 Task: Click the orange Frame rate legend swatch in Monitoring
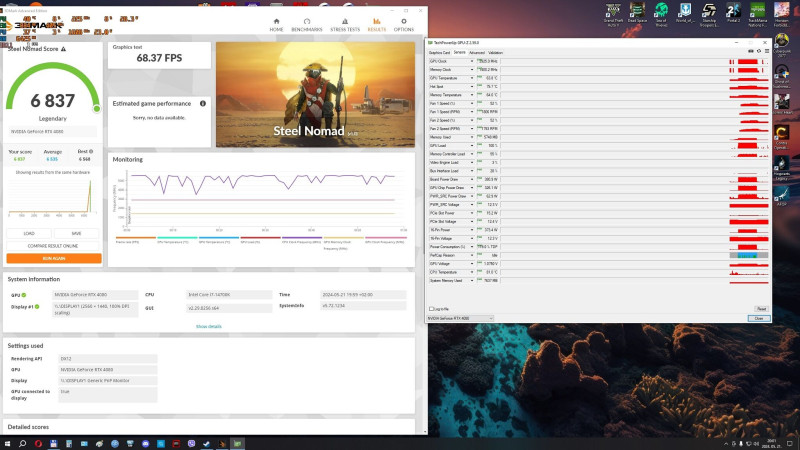click(136, 238)
